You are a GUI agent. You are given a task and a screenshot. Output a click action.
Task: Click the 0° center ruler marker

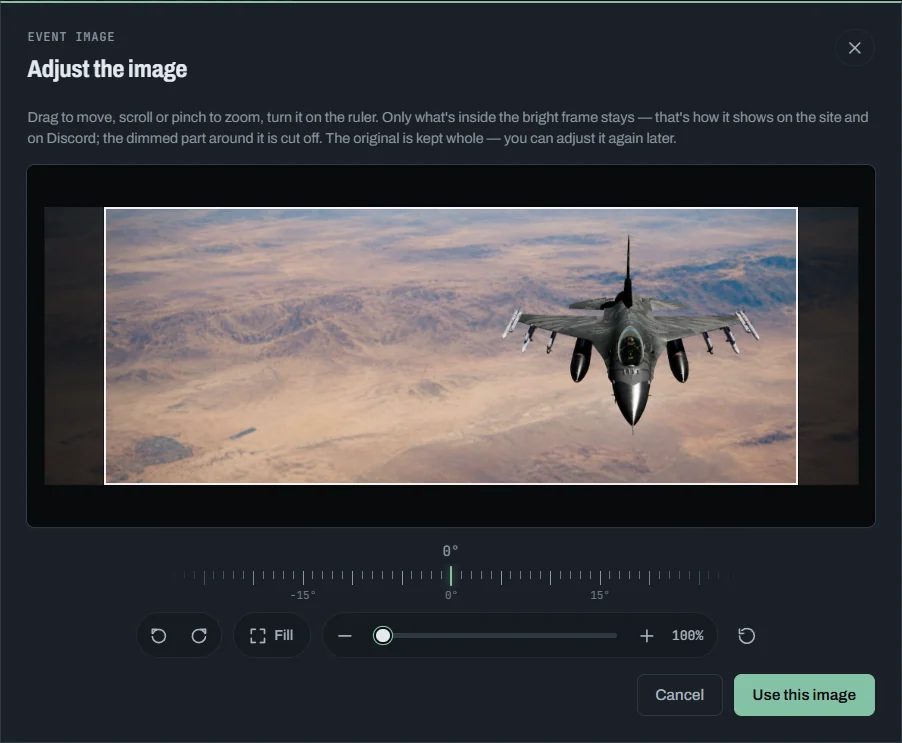click(x=451, y=576)
